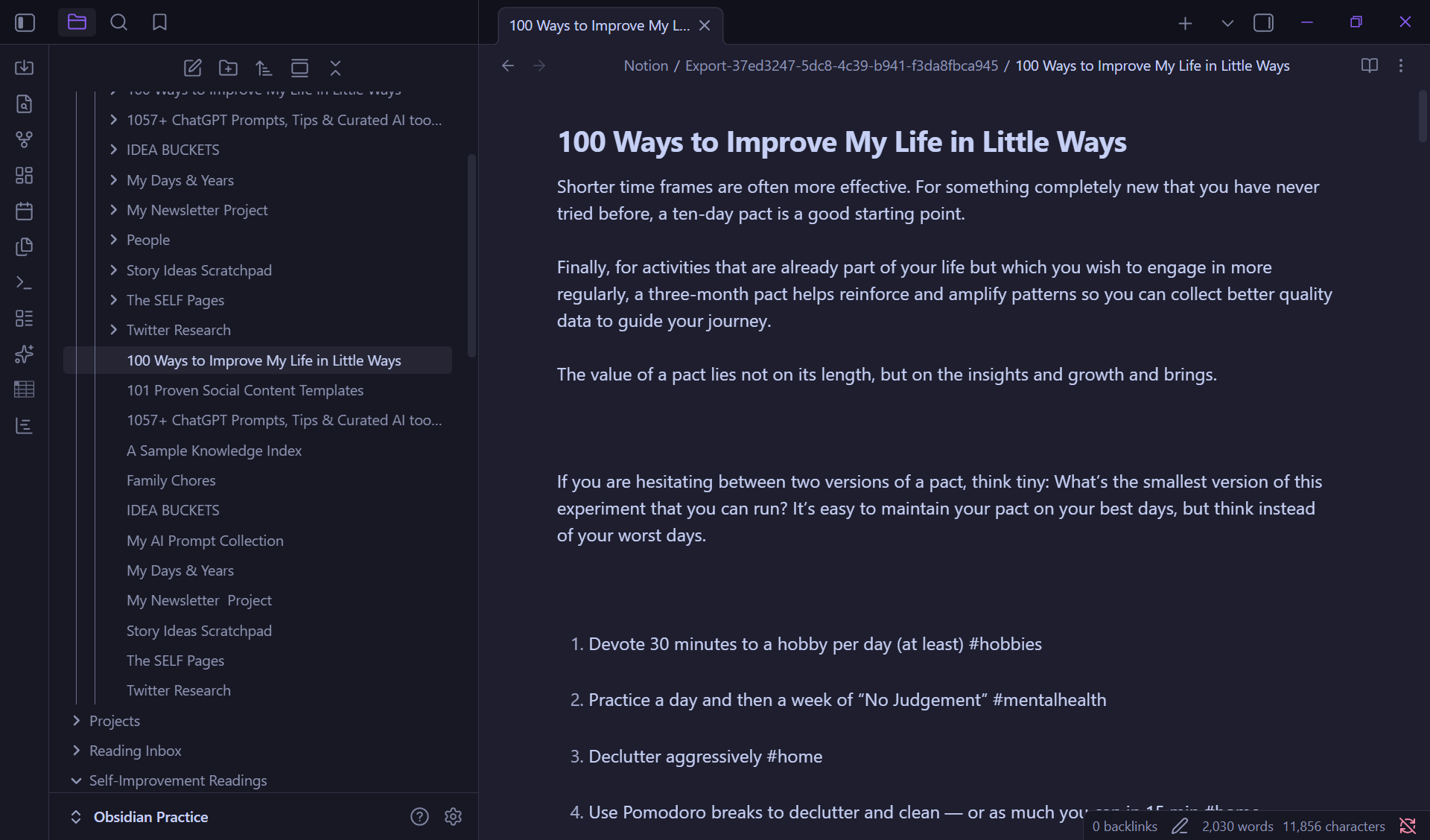Click the new note pencil icon
This screenshot has height=840, width=1430.
click(192, 68)
